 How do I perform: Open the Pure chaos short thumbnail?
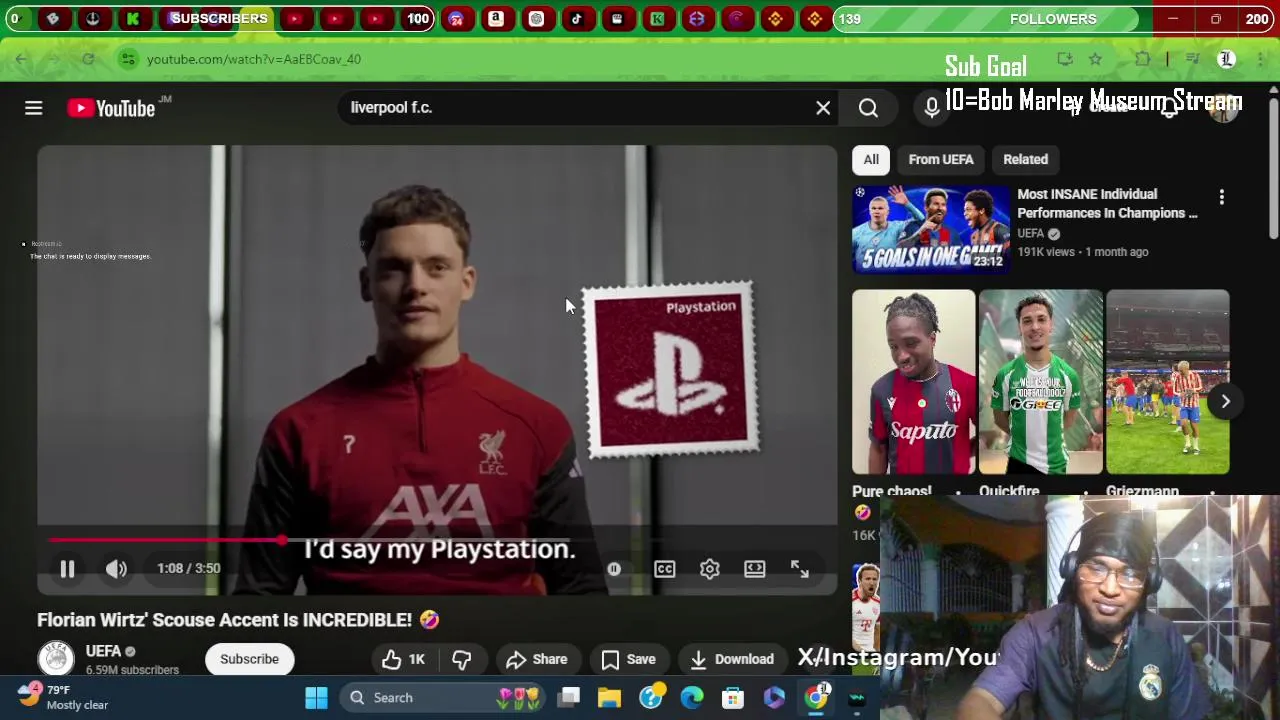tap(913, 382)
